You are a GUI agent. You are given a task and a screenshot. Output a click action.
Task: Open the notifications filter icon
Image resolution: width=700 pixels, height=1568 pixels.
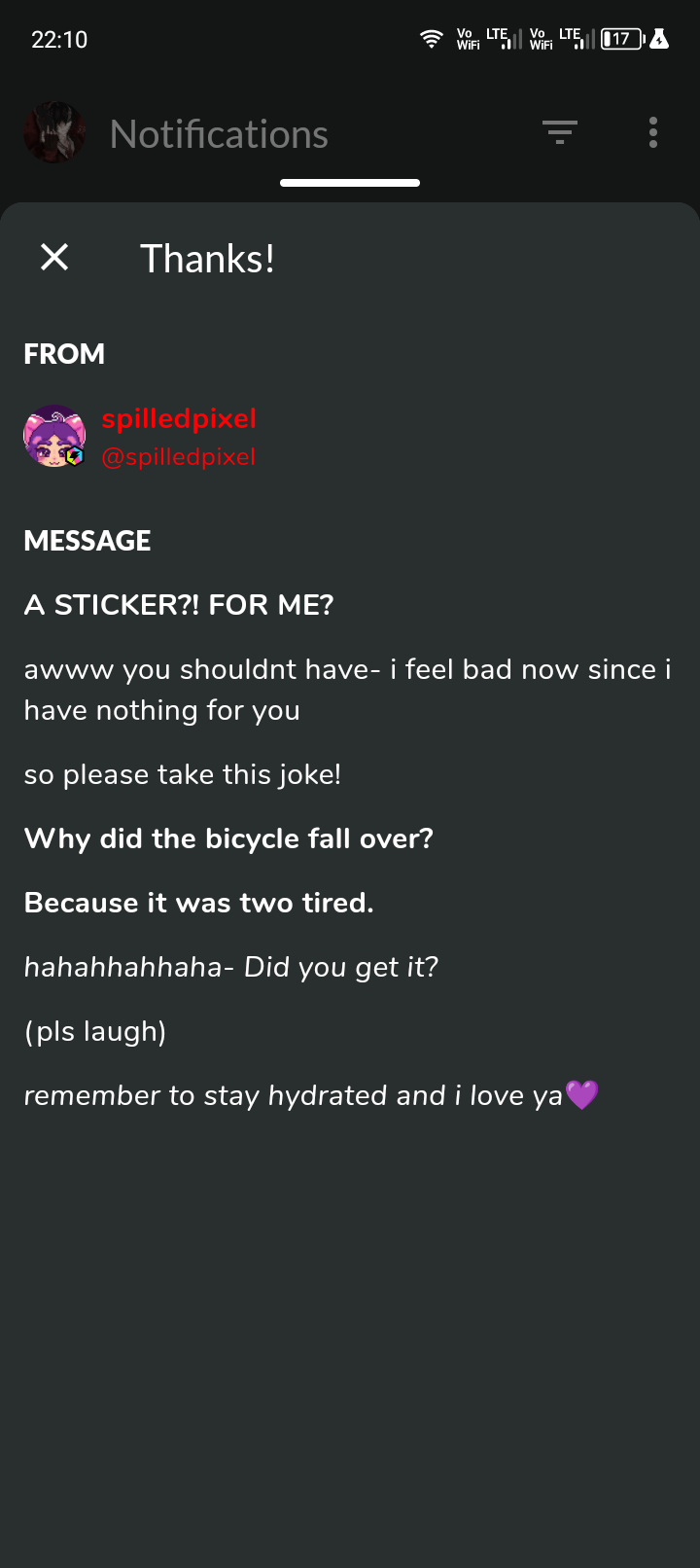[559, 132]
